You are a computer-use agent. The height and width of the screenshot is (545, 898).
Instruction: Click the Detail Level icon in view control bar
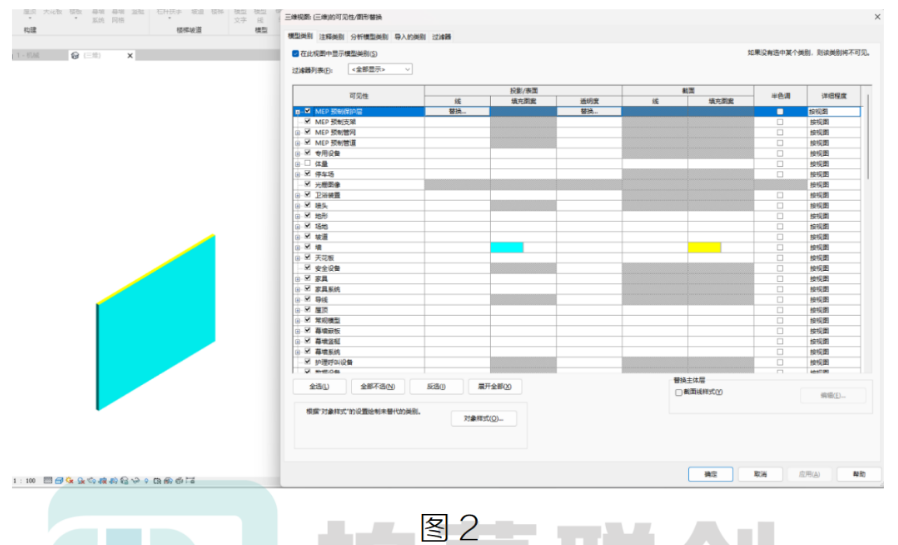48,480
